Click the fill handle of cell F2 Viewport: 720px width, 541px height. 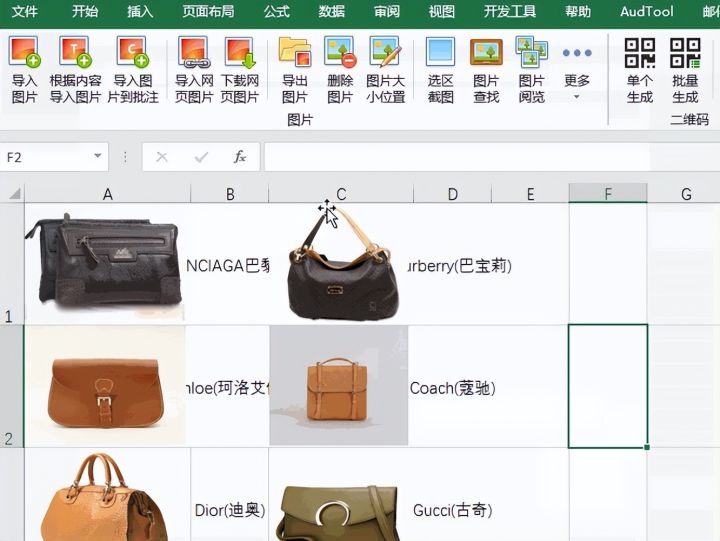coord(647,447)
